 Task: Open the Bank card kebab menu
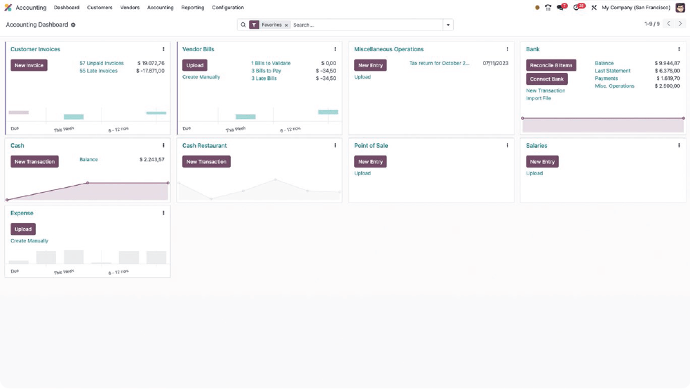click(x=679, y=49)
